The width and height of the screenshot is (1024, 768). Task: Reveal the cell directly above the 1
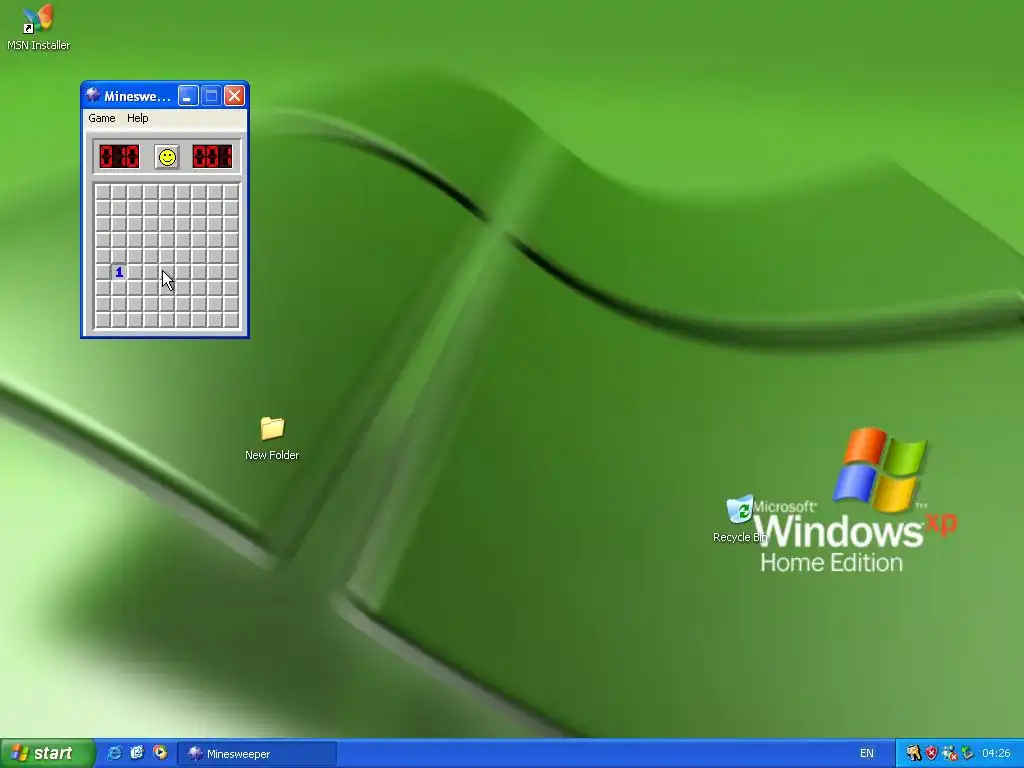[119, 256]
